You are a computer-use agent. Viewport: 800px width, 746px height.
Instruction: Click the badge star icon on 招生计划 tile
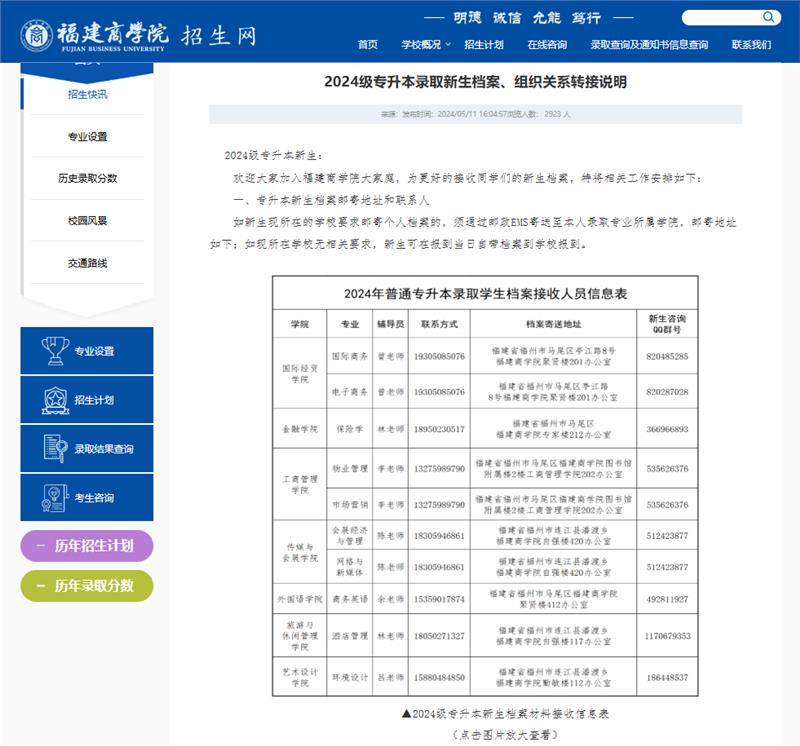tap(55, 400)
